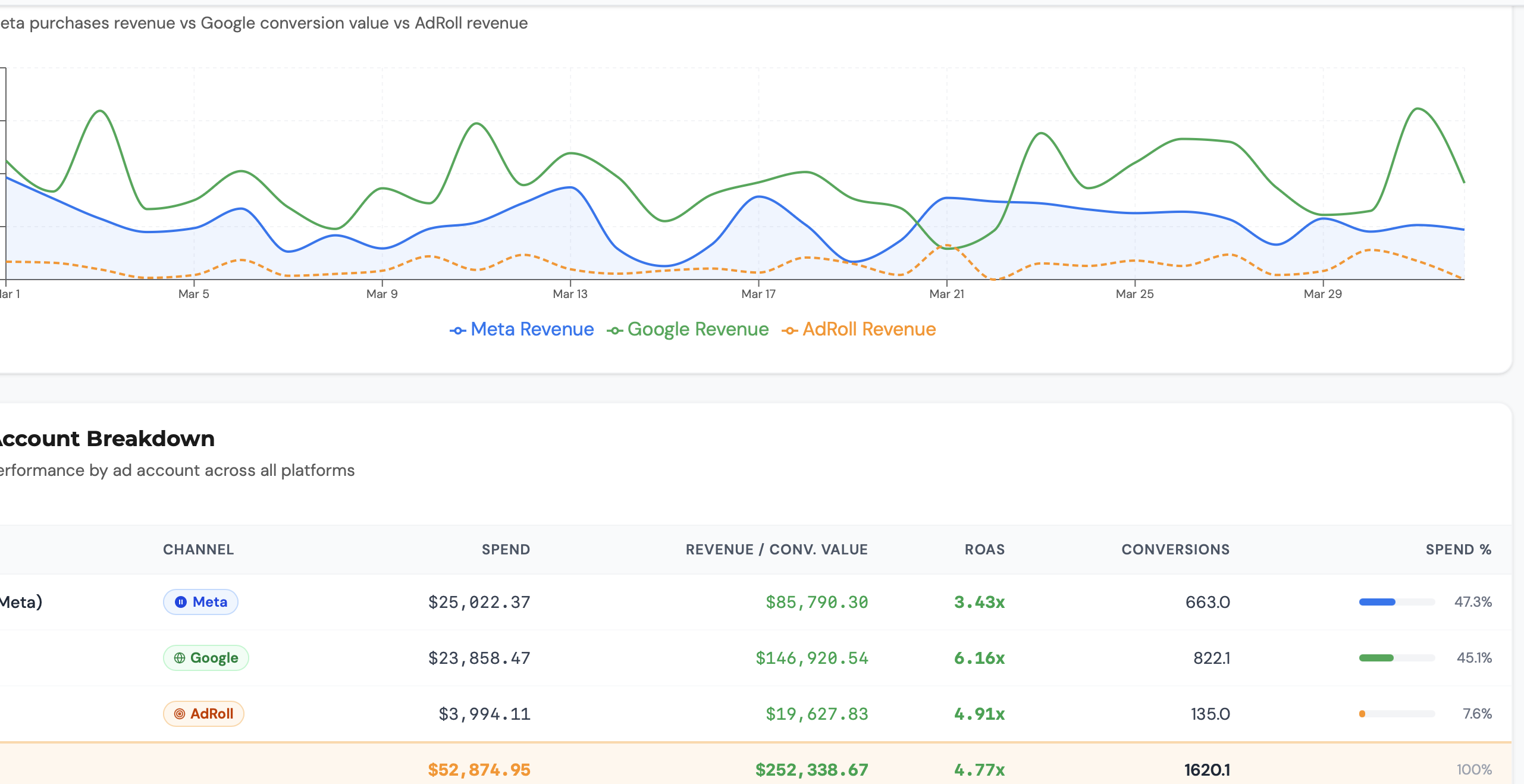1524x784 pixels.
Task: Click the Meta Revenue legend marker icon
Action: 457,331
